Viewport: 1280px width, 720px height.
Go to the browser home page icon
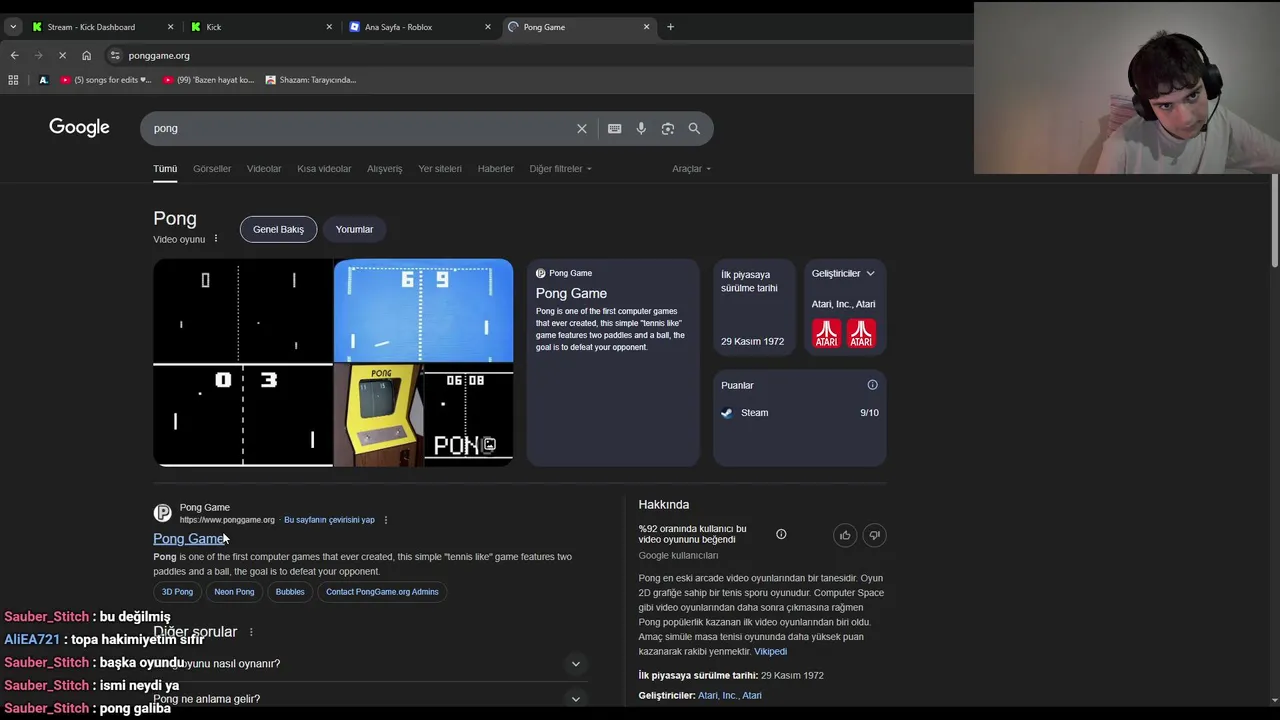point(86,55)
